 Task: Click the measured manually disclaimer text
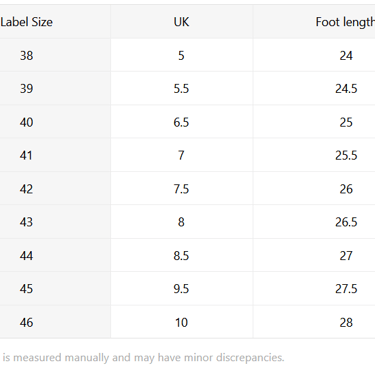point(143,357)
